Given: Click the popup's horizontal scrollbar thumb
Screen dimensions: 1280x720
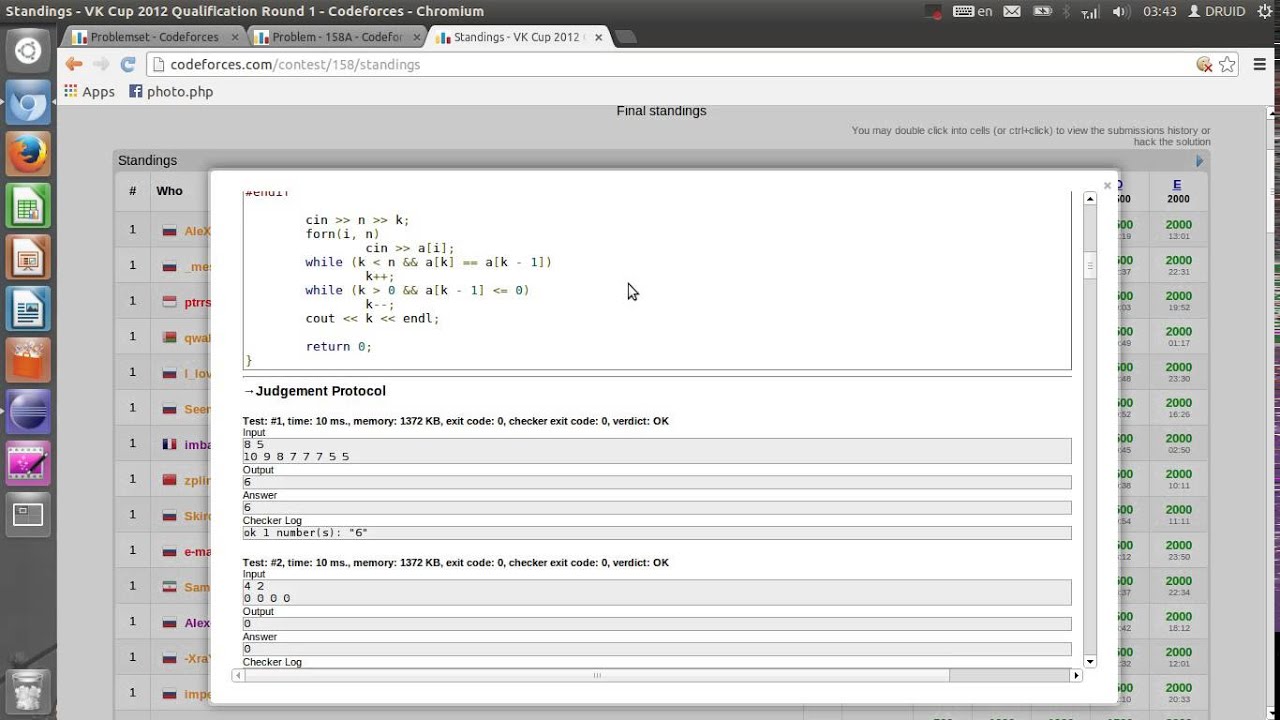Looking at the screenshot, I should (597, 675).
